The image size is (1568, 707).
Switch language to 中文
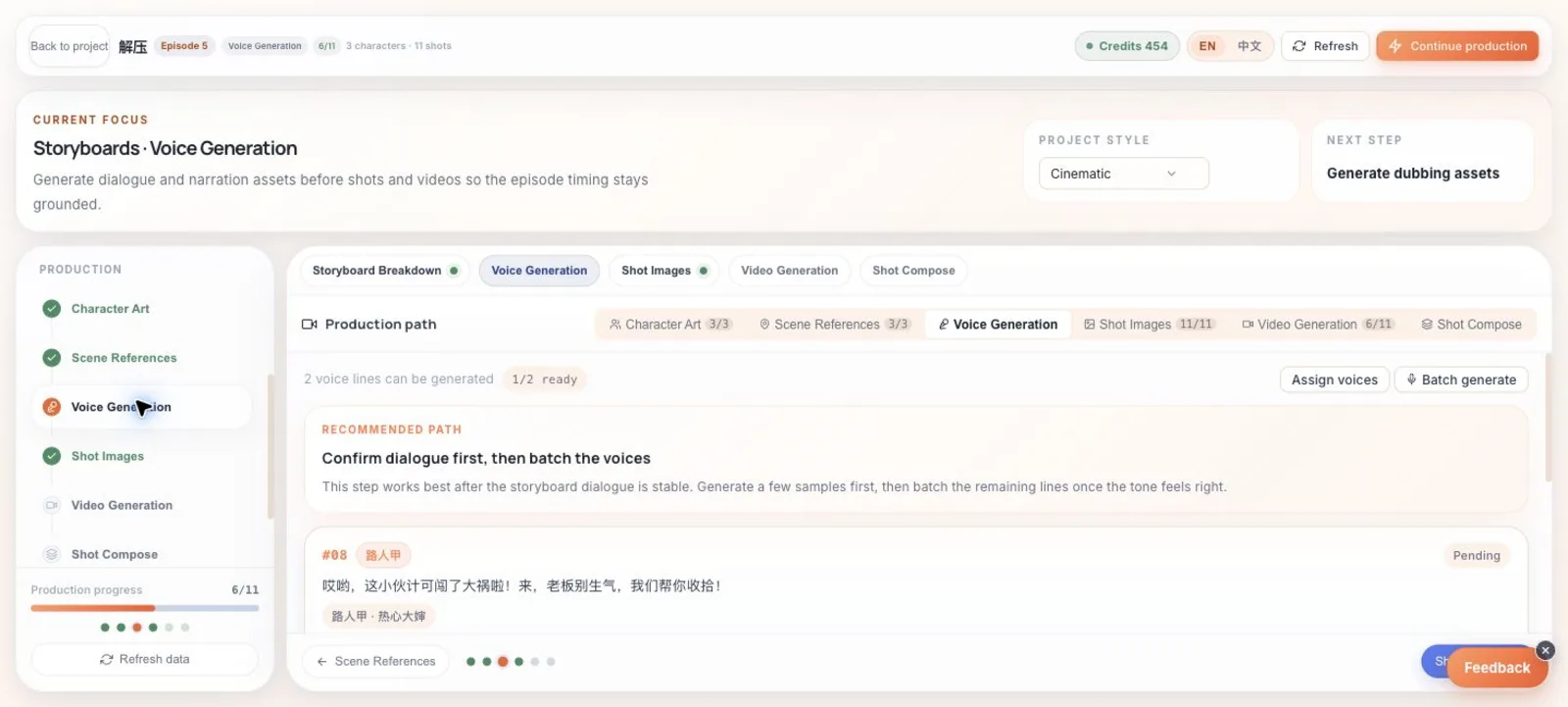[1249, 46]
